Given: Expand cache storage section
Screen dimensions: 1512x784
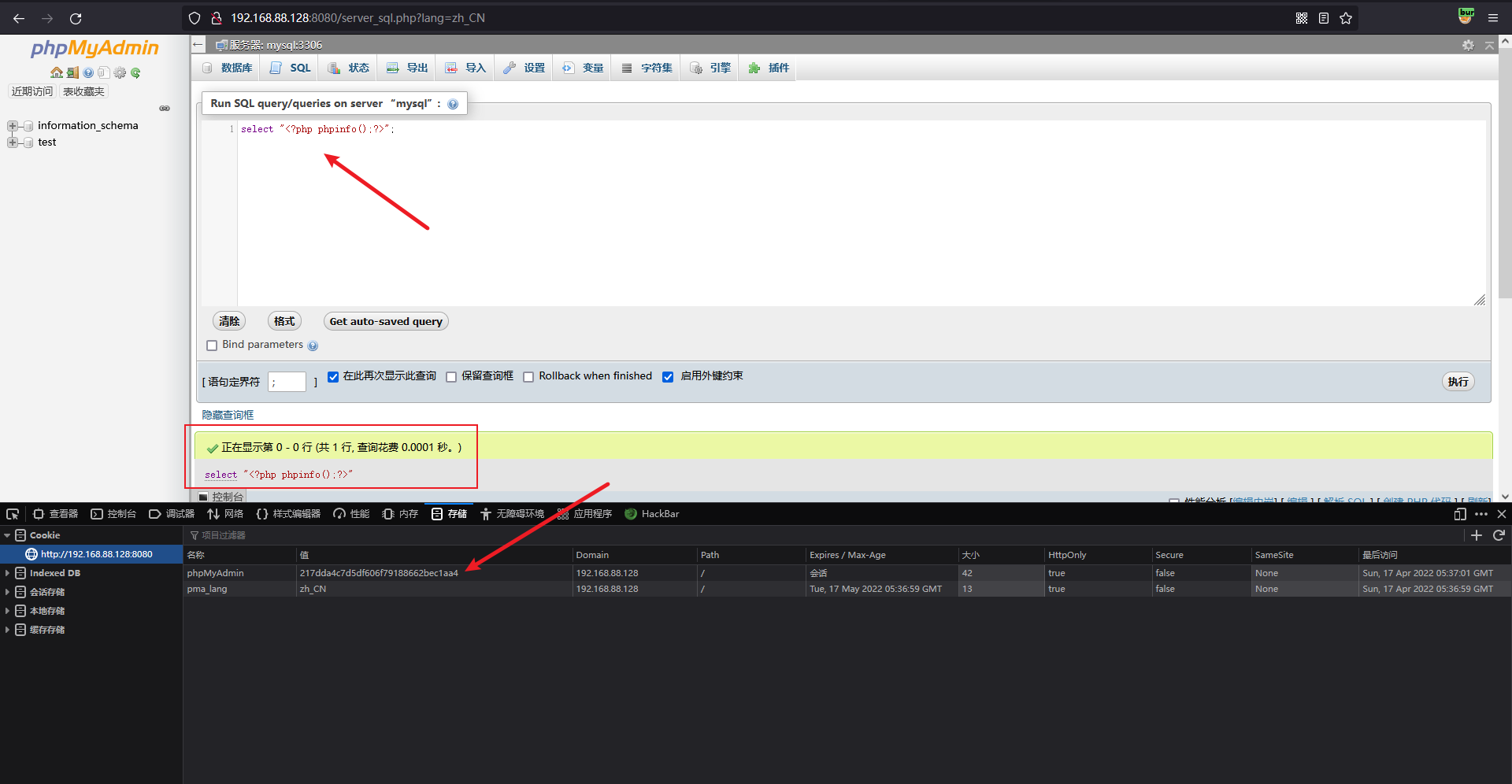Looking at the screenshot, I should (x=7, y=630).
